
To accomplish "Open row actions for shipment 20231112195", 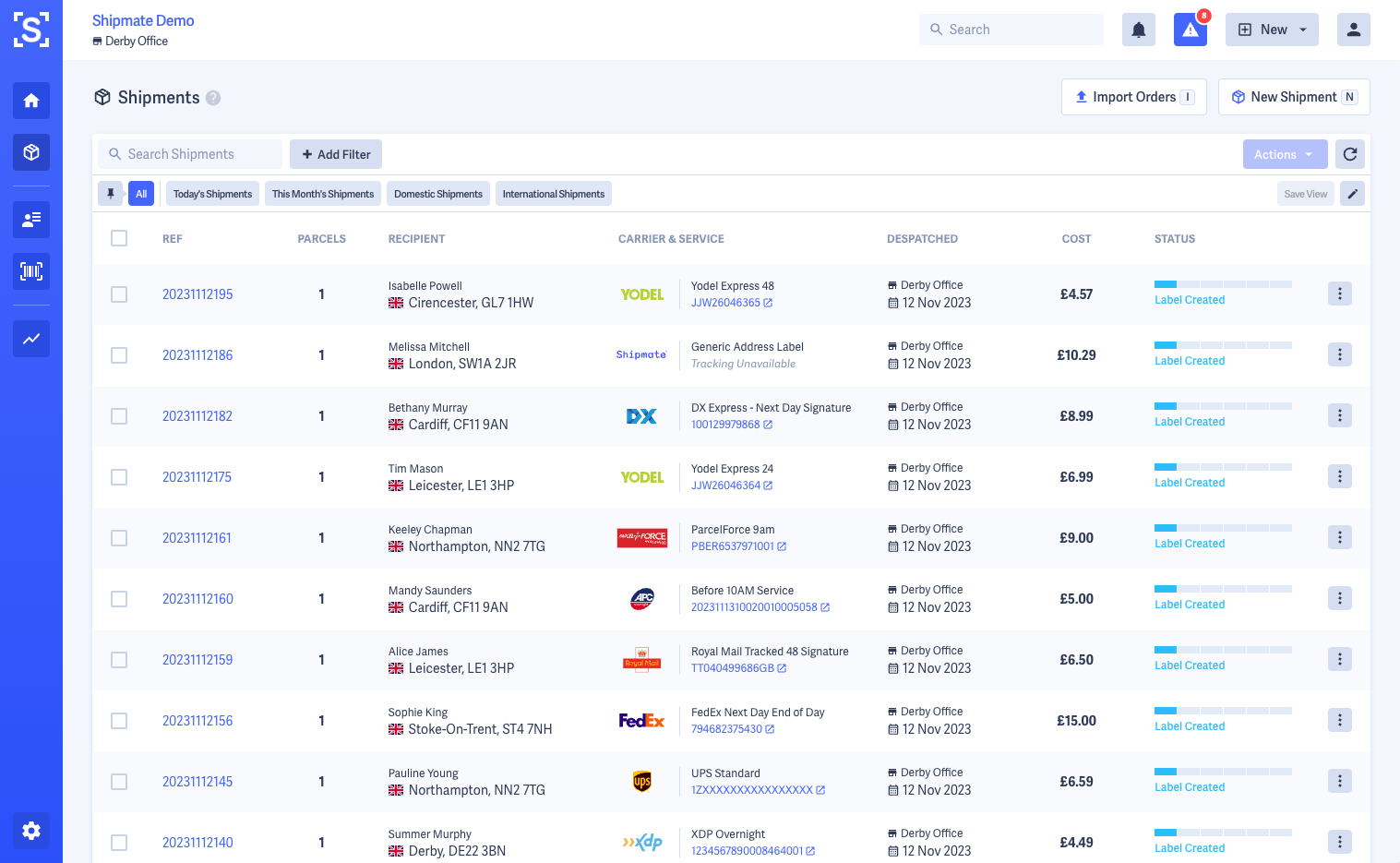I will pyautogui.click(x=1340, y=294).
